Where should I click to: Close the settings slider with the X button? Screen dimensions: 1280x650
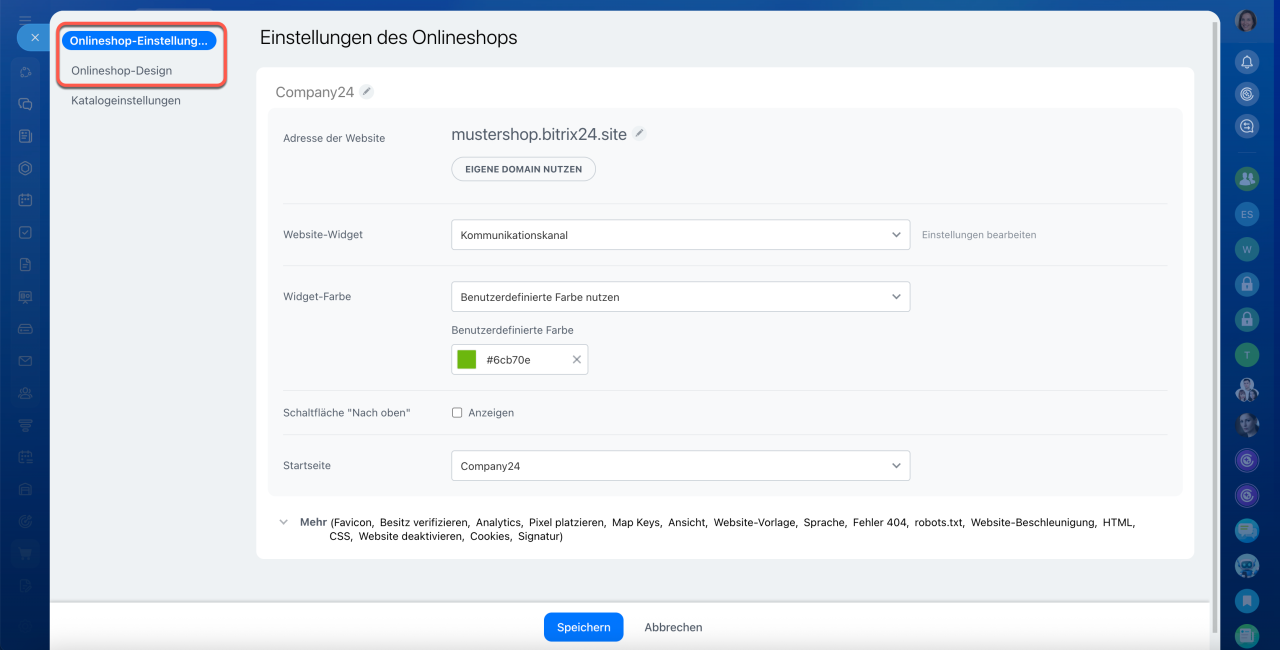point(35,38)
